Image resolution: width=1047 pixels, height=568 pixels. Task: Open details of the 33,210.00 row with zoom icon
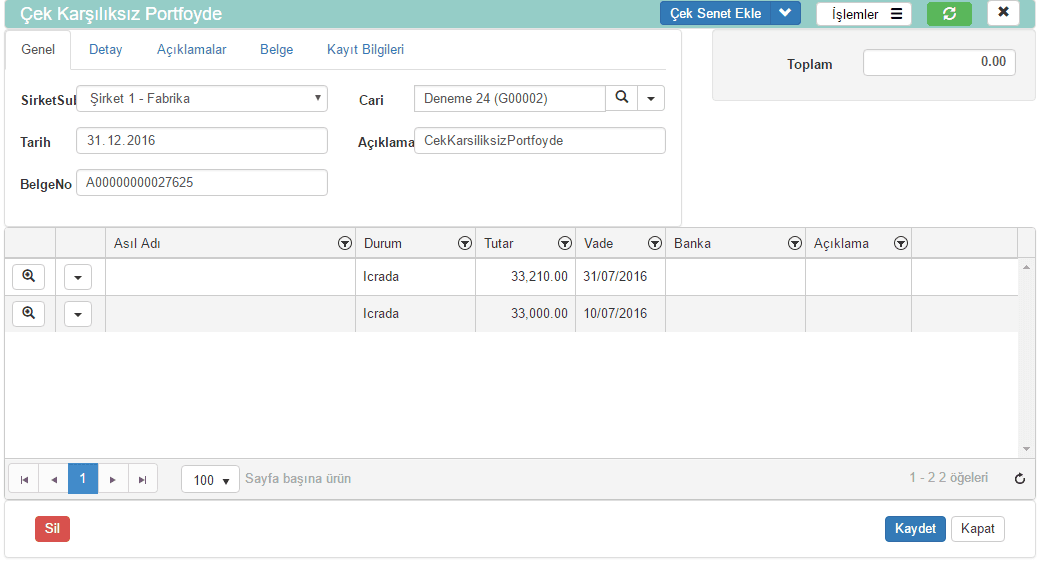click(29, 277)
